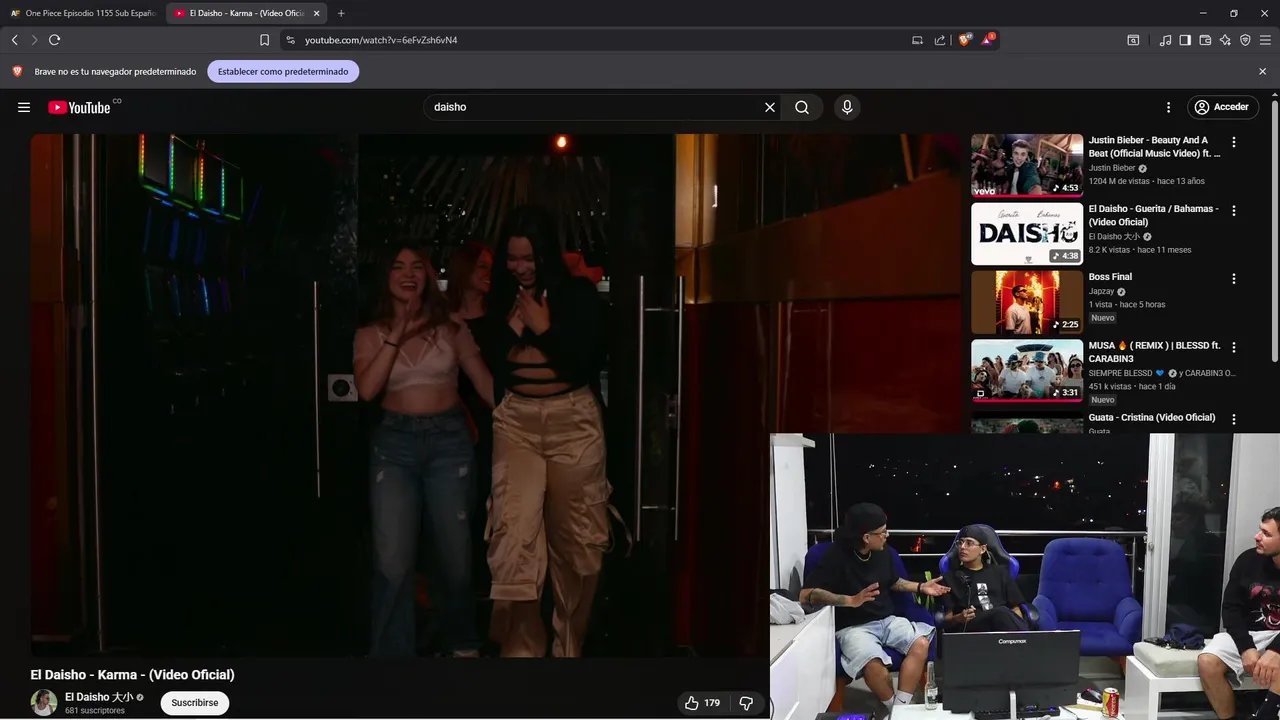
Task: Open El Daisho channel avatar
Action: pos(44,703)
